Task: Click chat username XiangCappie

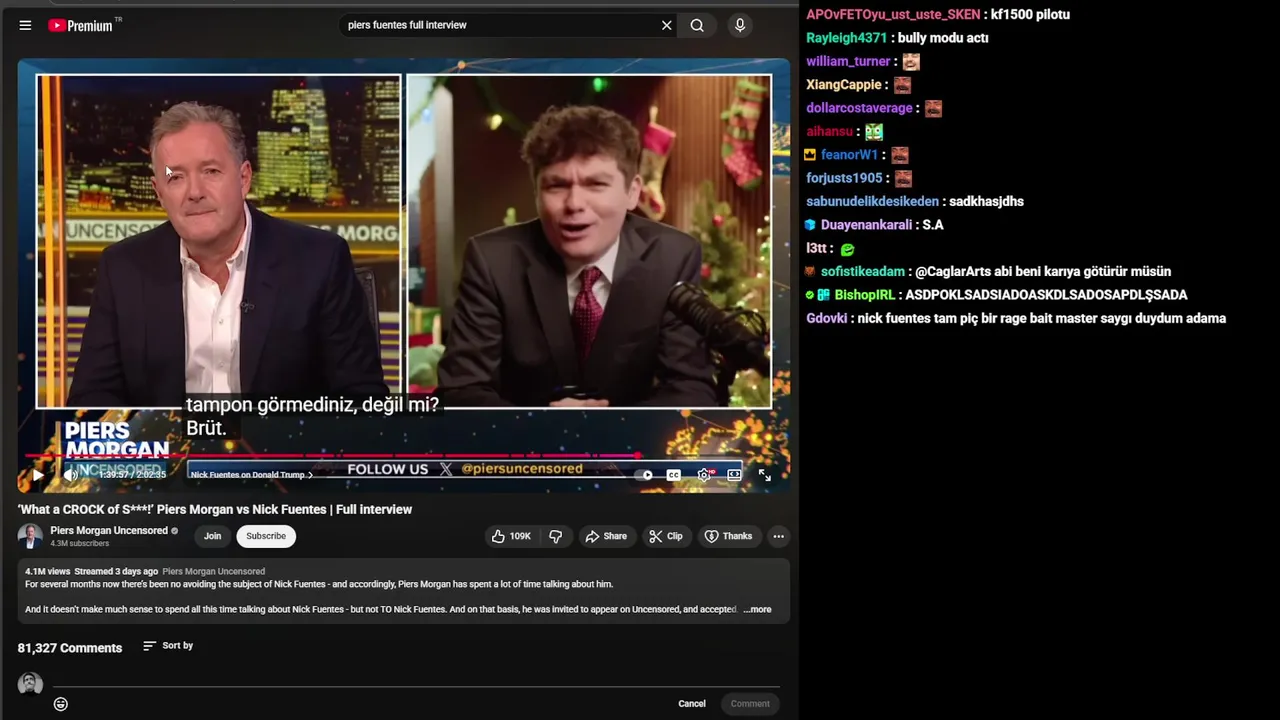Action: pyautogui.click(x=844, y=85)
